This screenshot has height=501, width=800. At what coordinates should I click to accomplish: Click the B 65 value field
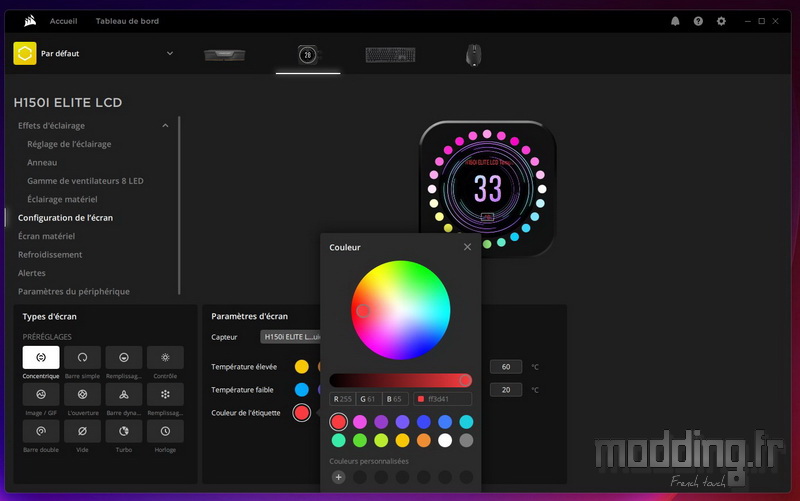[x=395, y=398]
